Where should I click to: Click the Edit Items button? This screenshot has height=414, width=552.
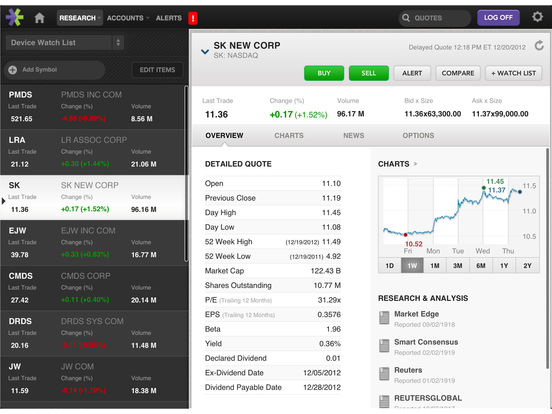click(x=157, y=70)
